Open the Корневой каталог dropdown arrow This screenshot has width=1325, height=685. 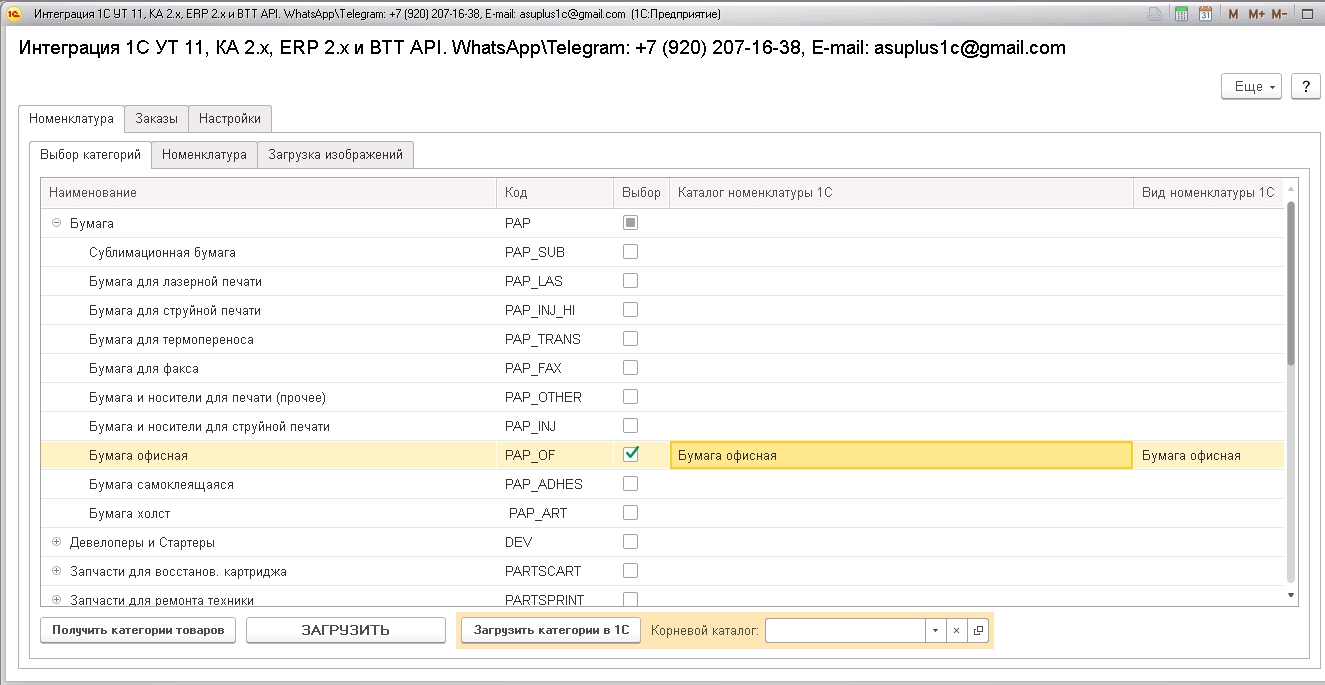click(935, 631)
